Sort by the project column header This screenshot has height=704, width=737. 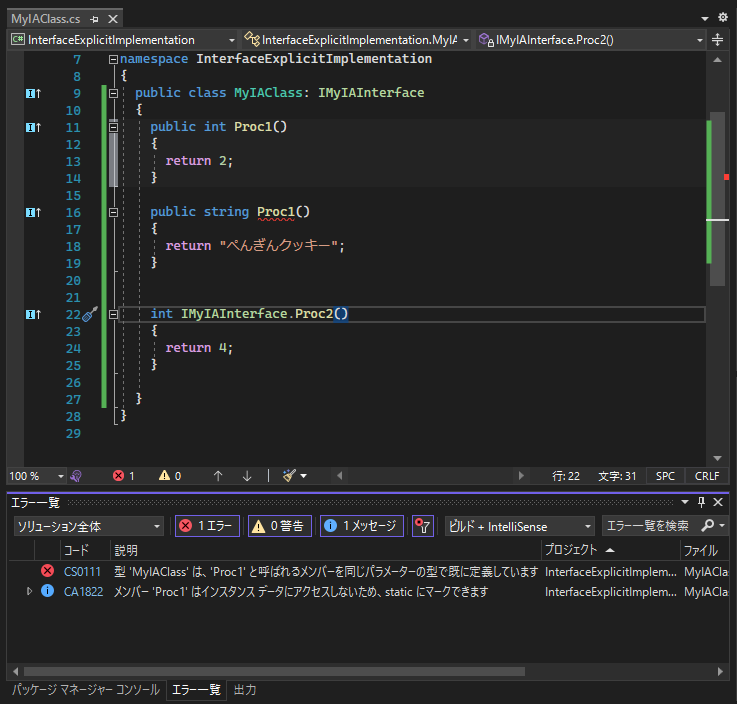610,550
